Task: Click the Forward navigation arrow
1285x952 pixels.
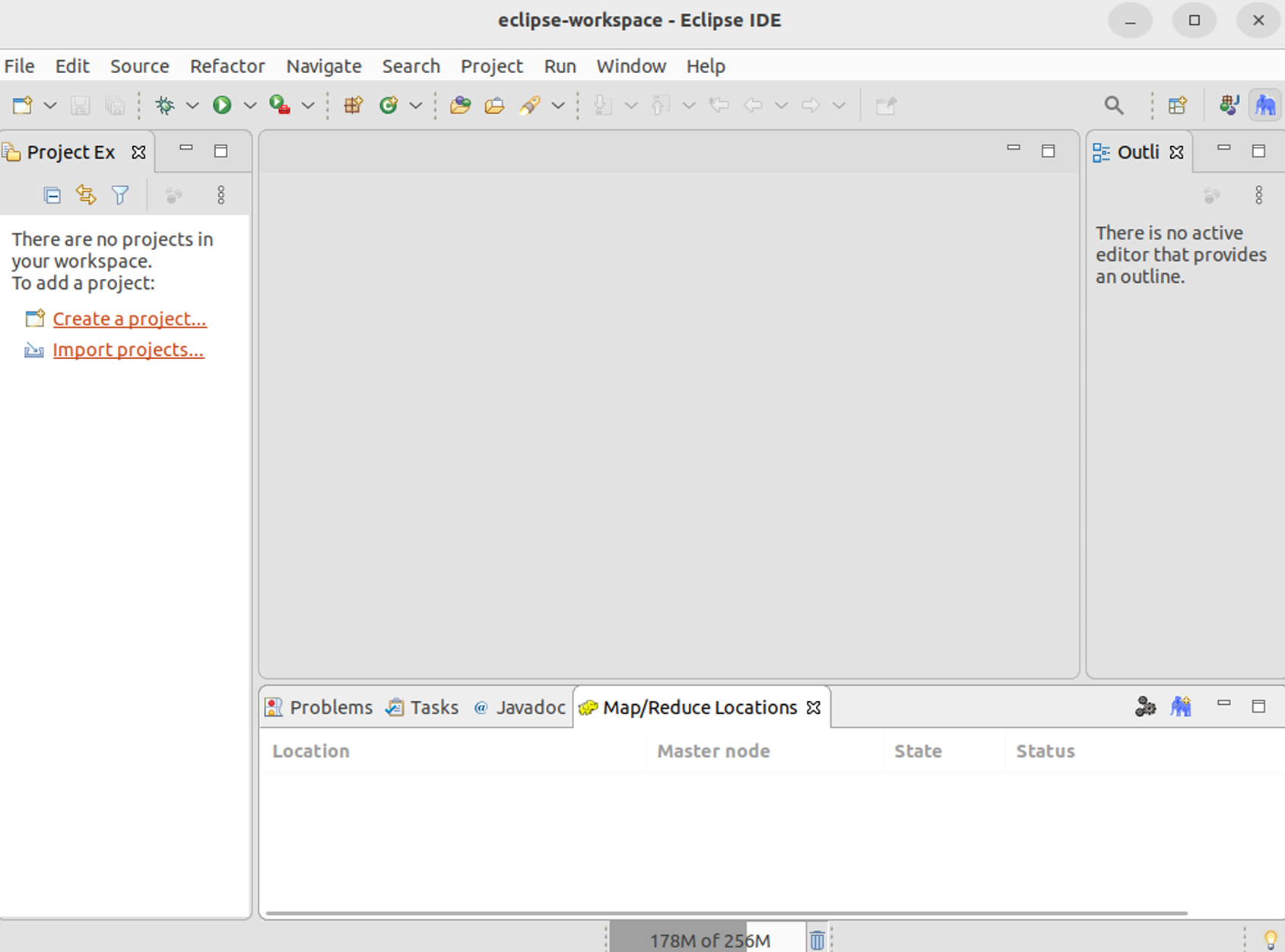Action: pyautogui.click(x=811, y=105)
